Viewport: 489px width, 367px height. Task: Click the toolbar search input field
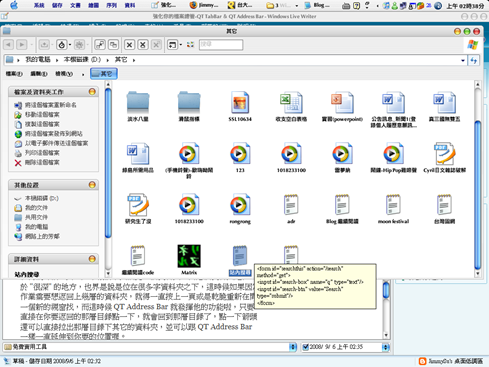221,45
